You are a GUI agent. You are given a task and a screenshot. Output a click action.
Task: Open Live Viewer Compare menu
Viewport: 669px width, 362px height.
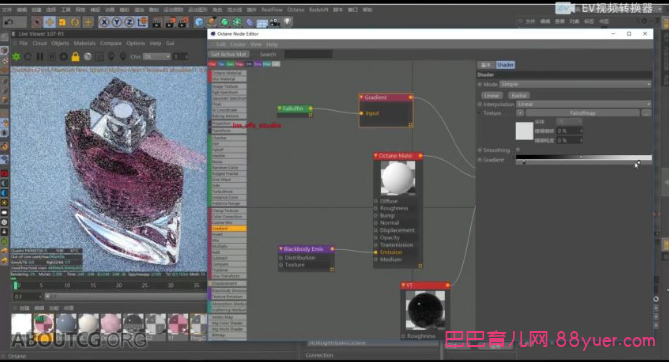pyautogui.click(x=111, y=43)
